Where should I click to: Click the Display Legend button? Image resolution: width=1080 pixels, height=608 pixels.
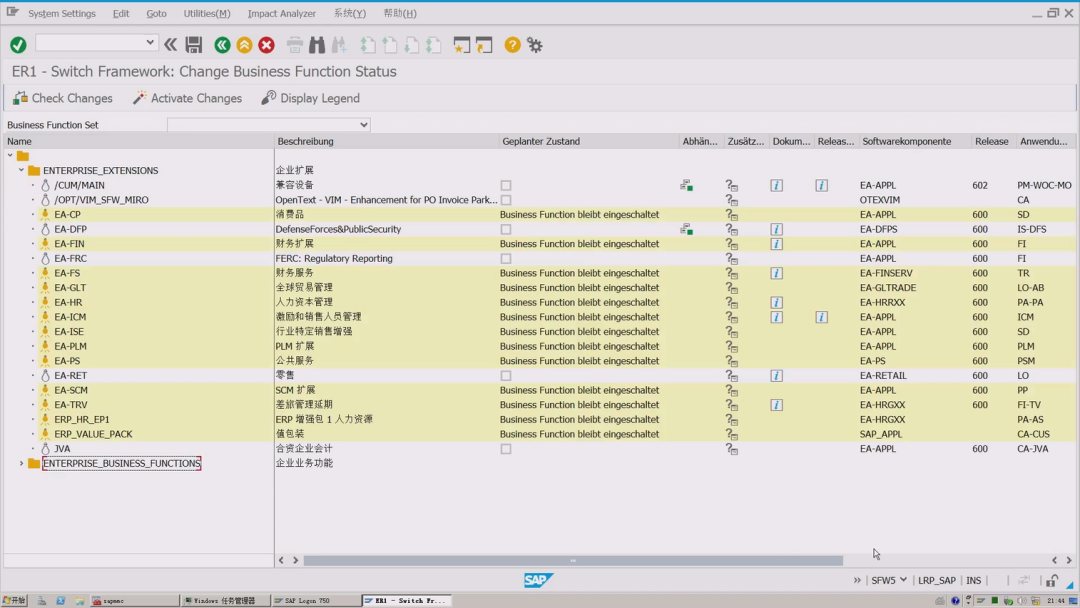tap(311, 98)
